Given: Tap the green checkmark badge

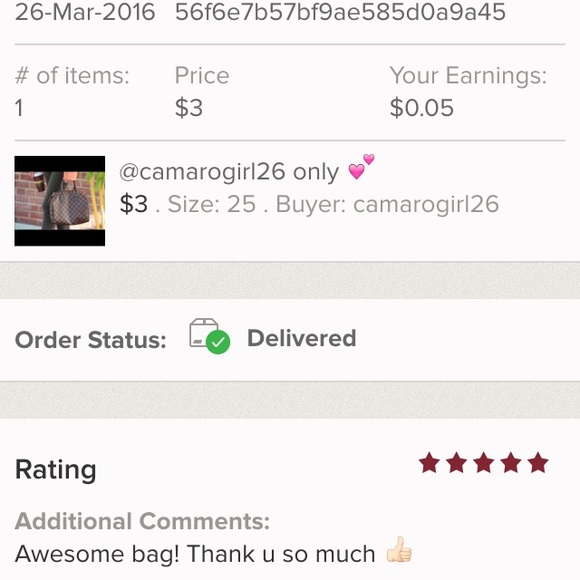Looking at the screenshot, I should point(218,342).
